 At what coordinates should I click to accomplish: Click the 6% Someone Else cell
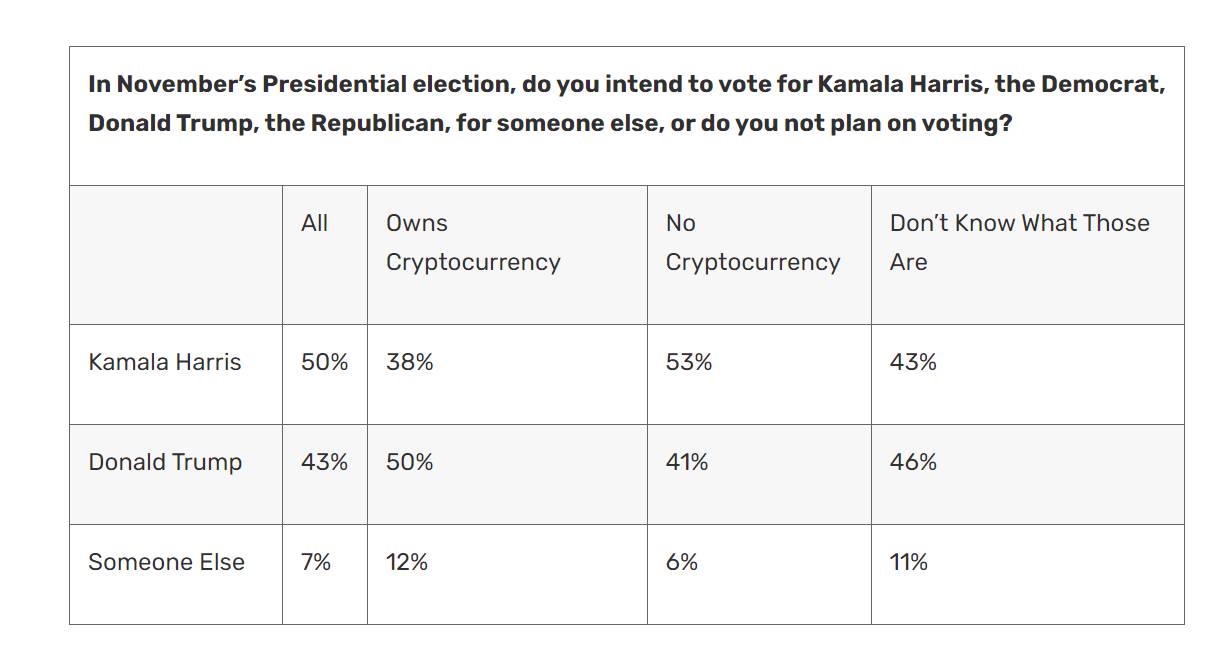682,562
